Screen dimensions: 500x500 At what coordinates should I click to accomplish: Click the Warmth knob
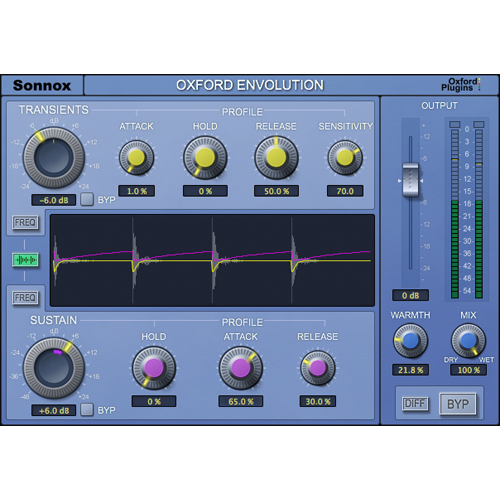click(410, 341)
